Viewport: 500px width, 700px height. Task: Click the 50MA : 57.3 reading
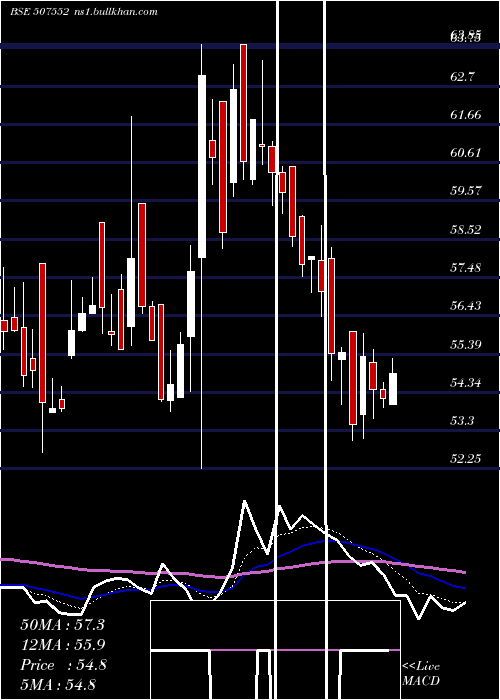pyautogui.click(x=62, y=625)
